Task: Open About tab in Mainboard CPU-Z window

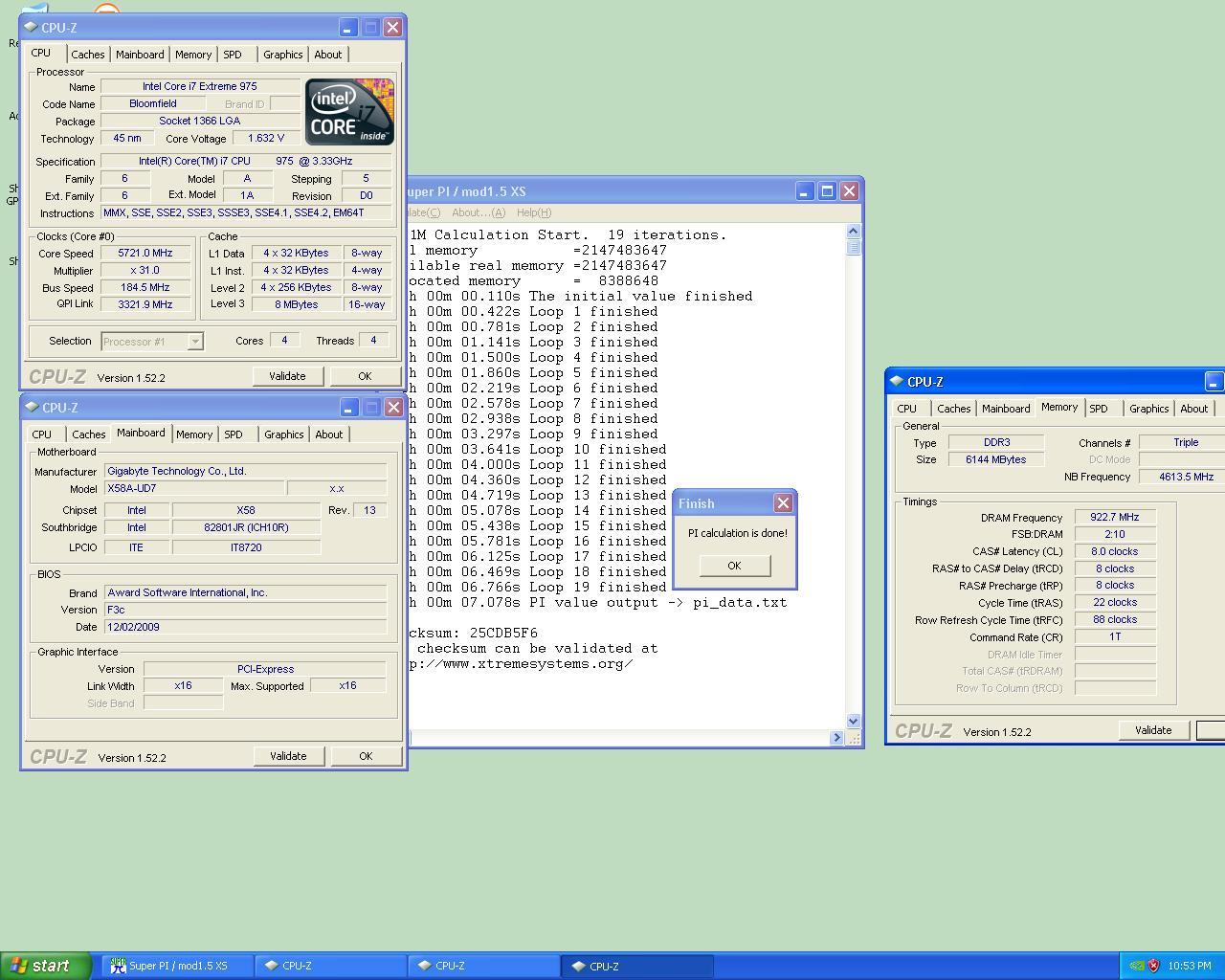Action: point(329,434)
